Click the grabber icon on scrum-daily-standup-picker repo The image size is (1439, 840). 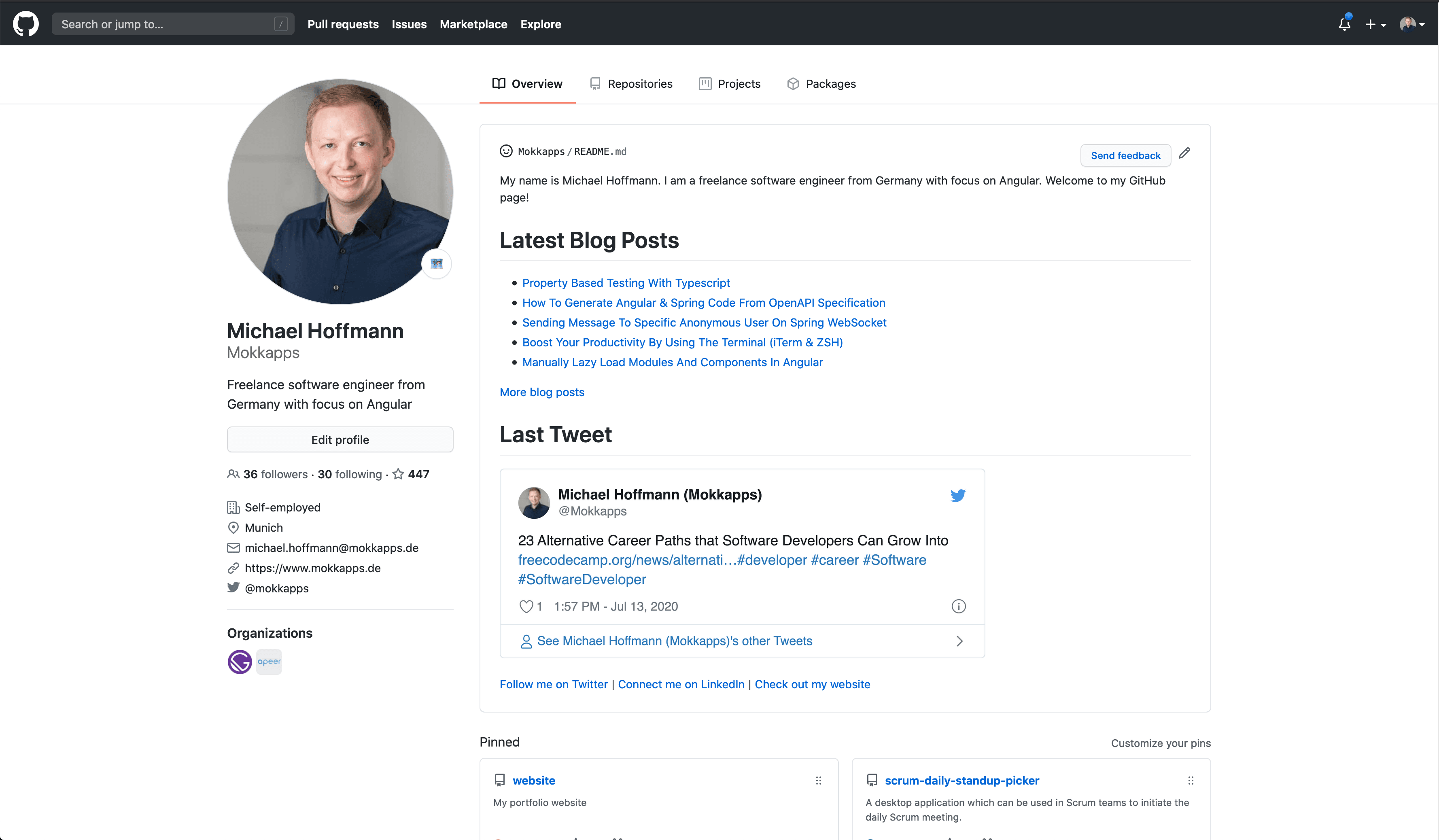(x=1191, y=781)
